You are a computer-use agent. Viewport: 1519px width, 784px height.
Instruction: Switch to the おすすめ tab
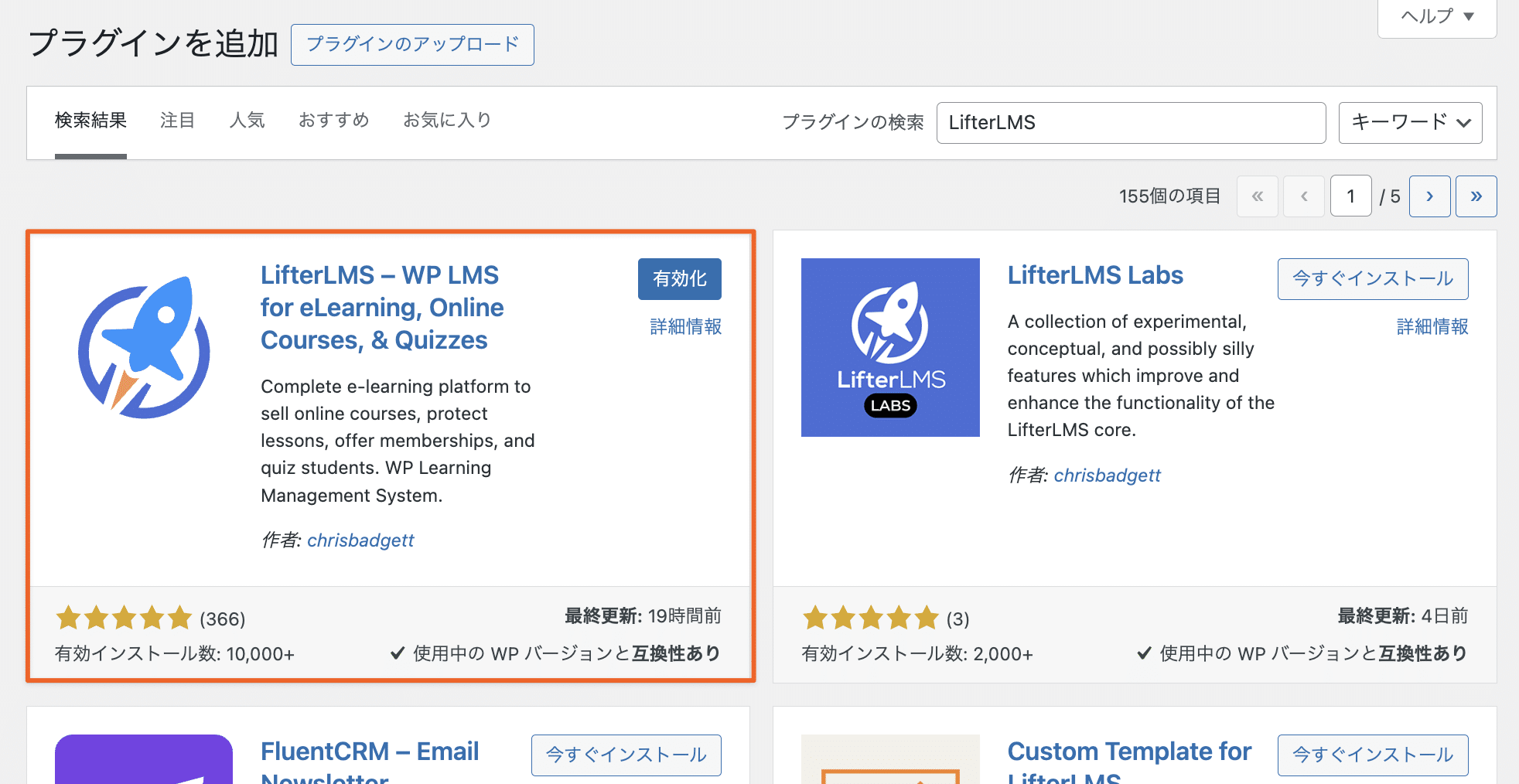click(333, 120)
